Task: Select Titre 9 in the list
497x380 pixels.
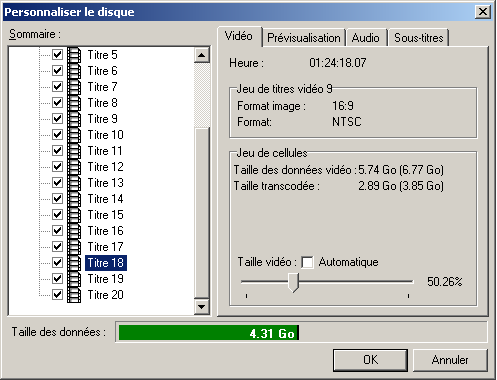Action: coord(103,119)
